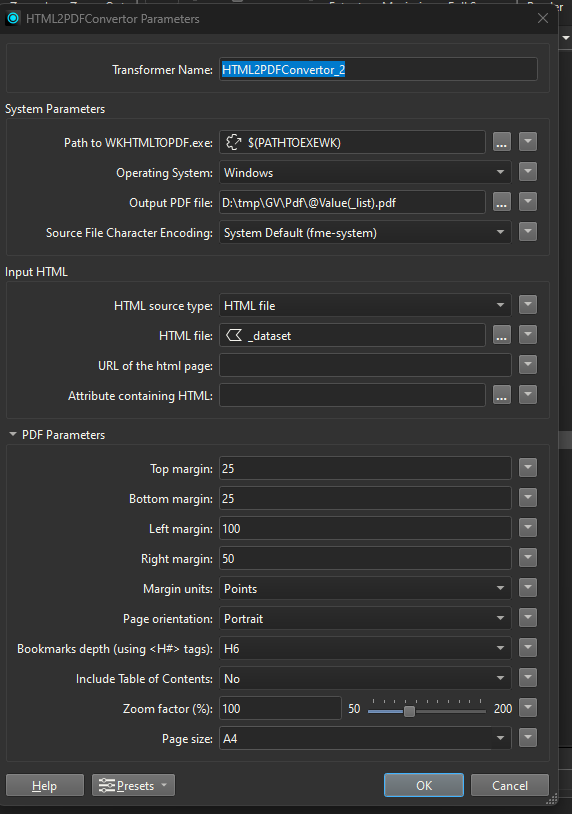
Task: Open the arrow menu next to Top margin
Action: (528, 468)
